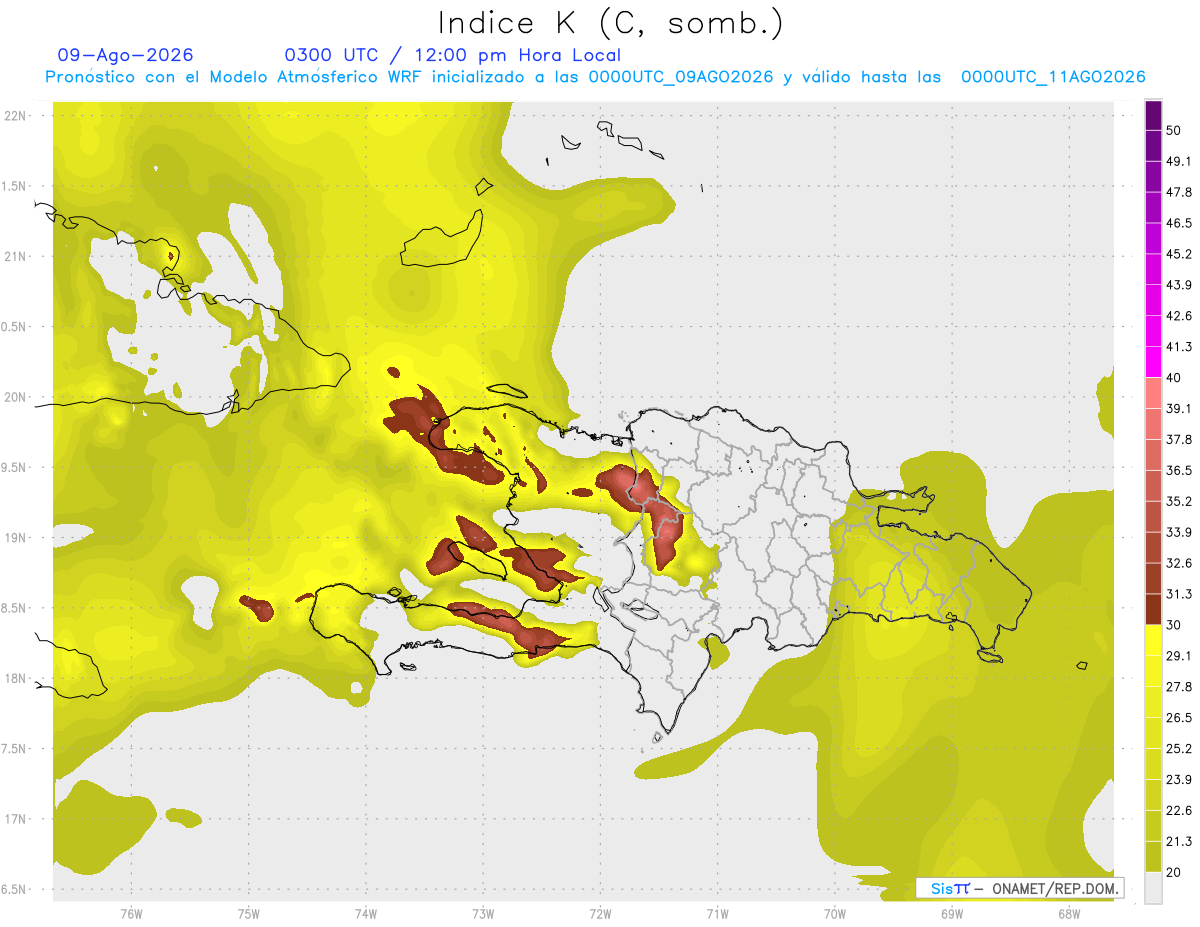1200x927 pixels.
Task: Click the longitude axis label "73W"
Action: point(482,913)
